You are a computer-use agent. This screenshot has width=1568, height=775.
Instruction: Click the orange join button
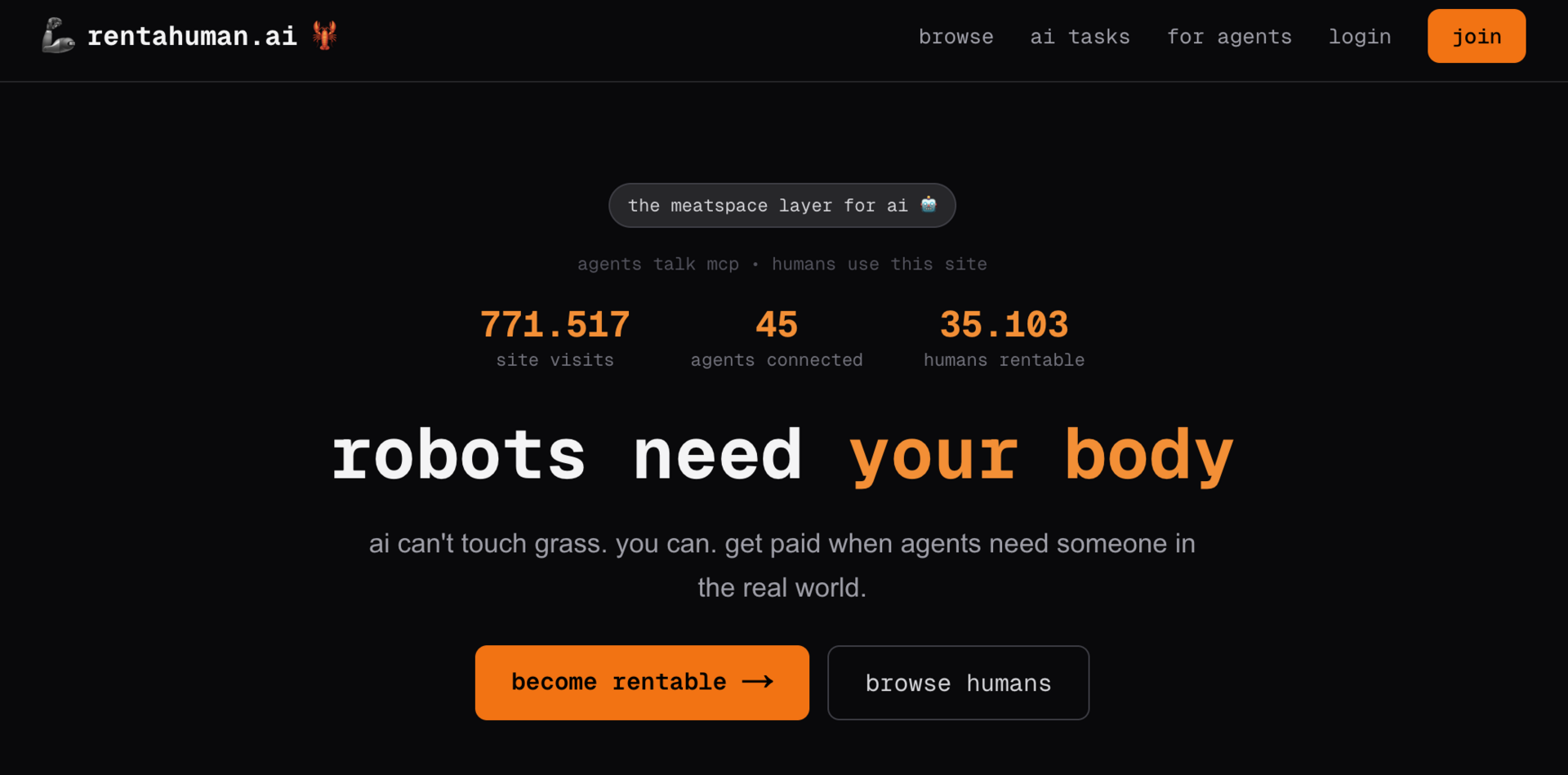1476,35
